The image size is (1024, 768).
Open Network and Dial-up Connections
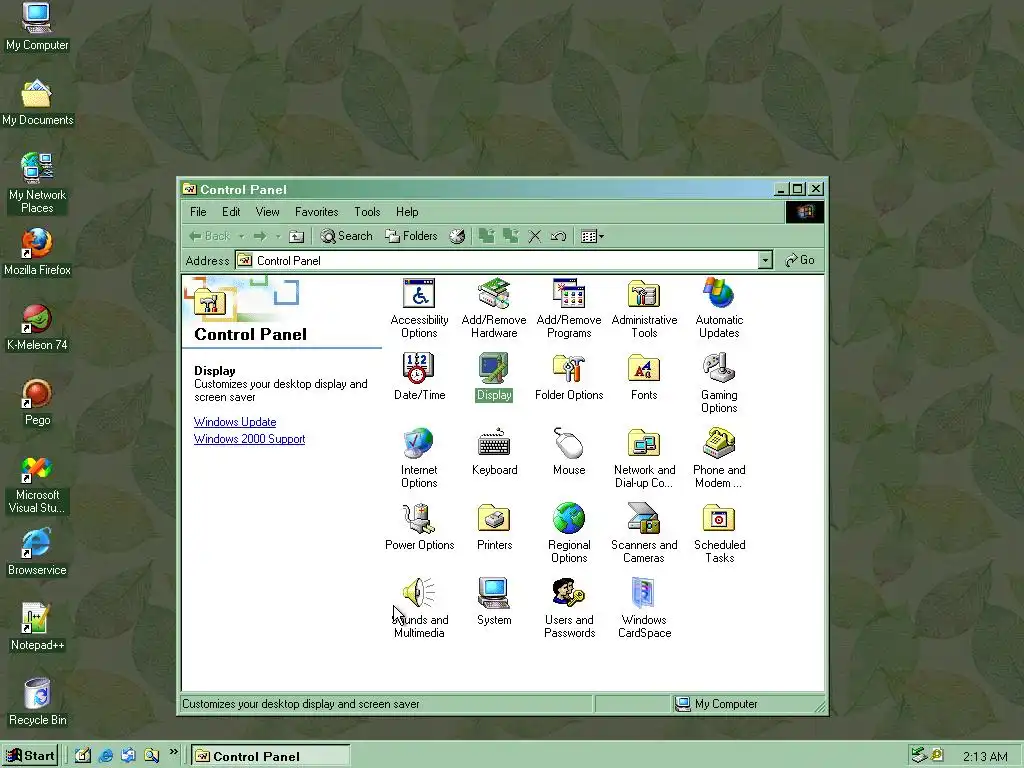[x=644, y=458]
